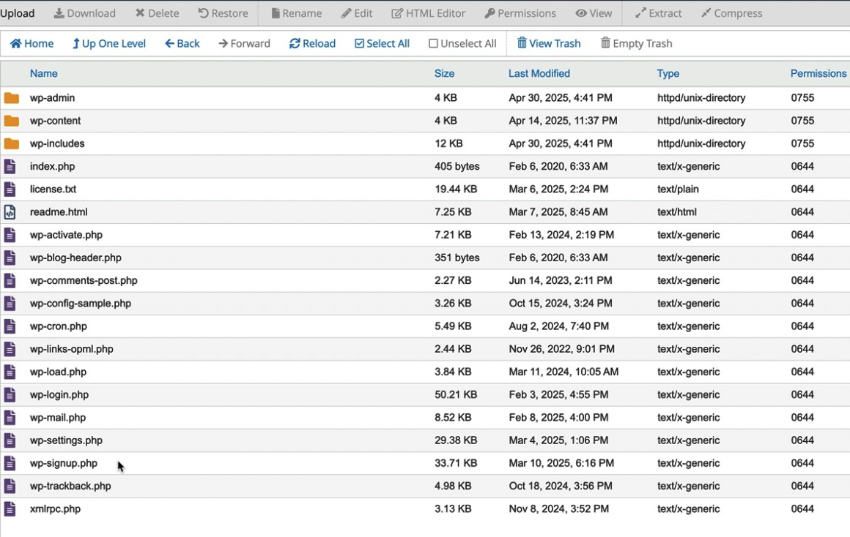Select the wp-admin folder name
This screenshot has width=850, height=537.
click(53, 98)
